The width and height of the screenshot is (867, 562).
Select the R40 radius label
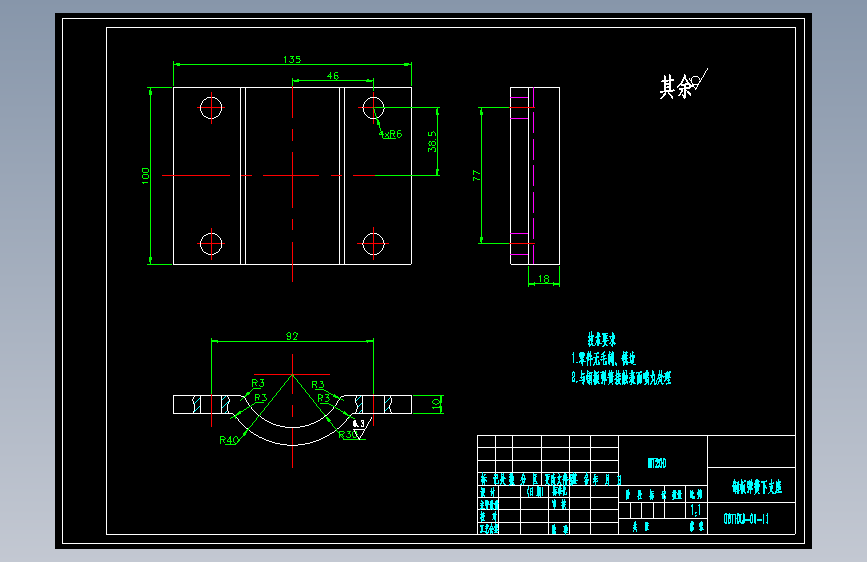tap(228, 440)
